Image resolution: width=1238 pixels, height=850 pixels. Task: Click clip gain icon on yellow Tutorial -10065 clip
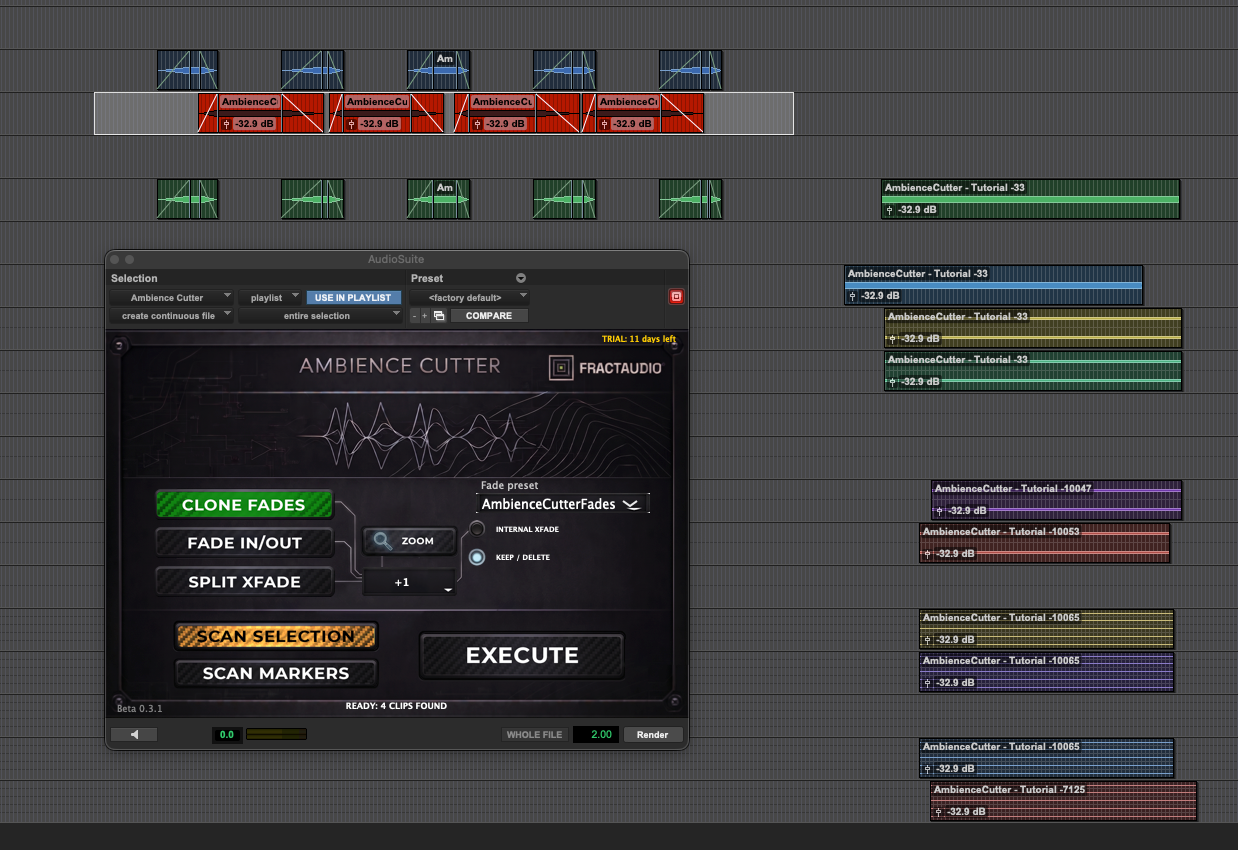(929, 639)
